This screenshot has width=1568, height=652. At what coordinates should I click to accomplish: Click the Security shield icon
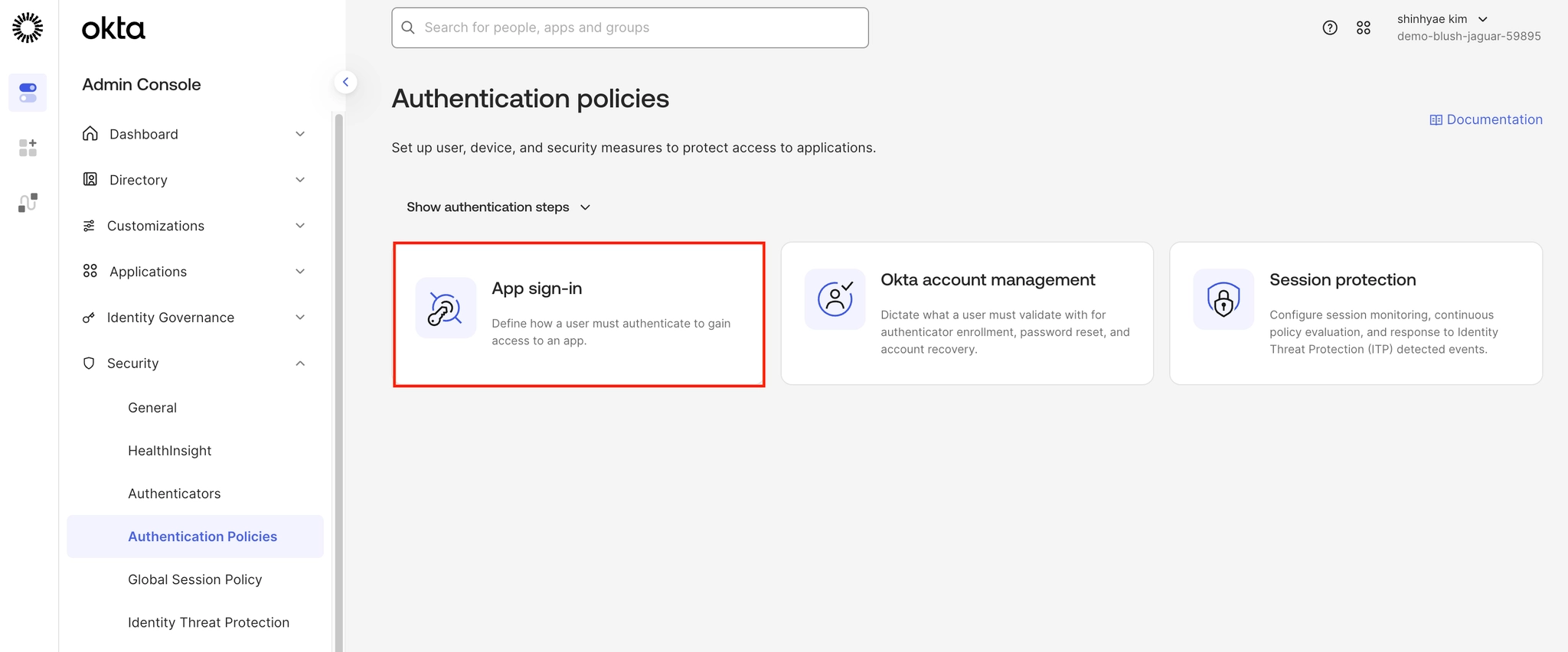pos(89,363)
